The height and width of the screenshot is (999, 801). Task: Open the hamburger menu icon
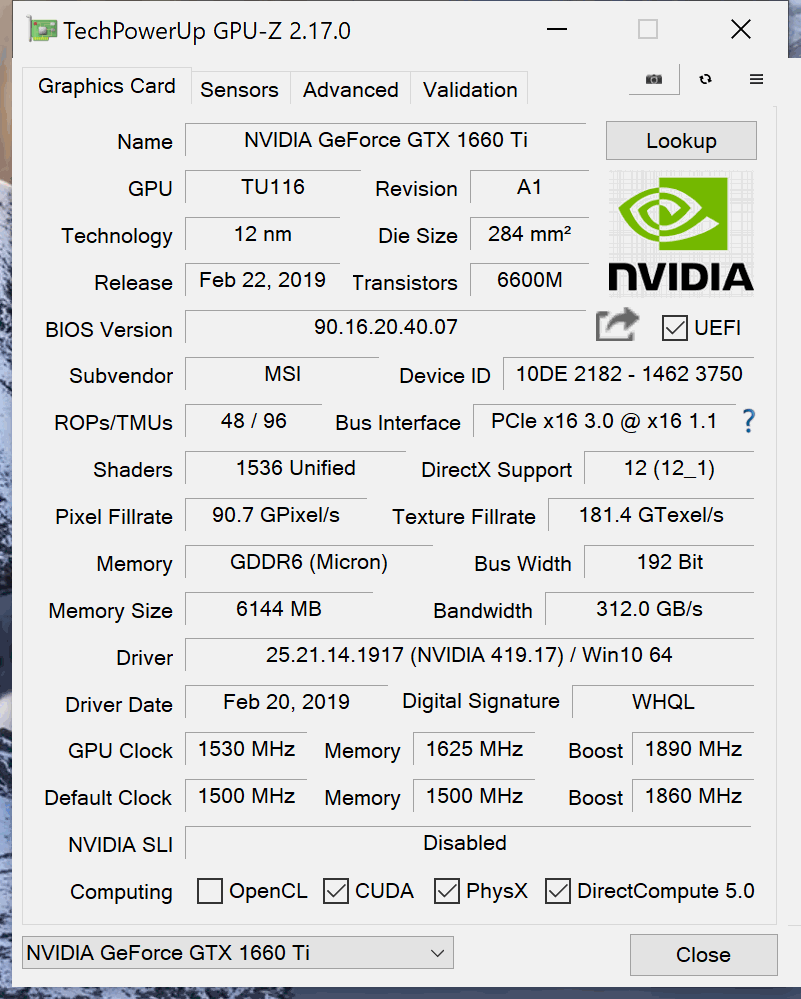pyautogui.click(x=756, y=79)
